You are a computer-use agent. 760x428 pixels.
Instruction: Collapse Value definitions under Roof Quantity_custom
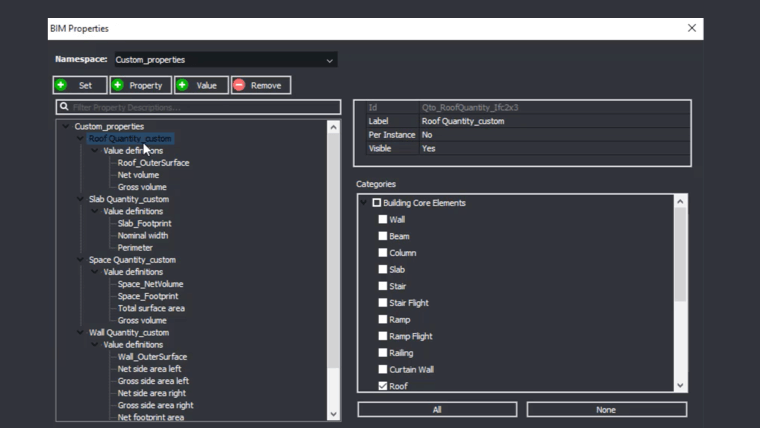pos(95,150)
